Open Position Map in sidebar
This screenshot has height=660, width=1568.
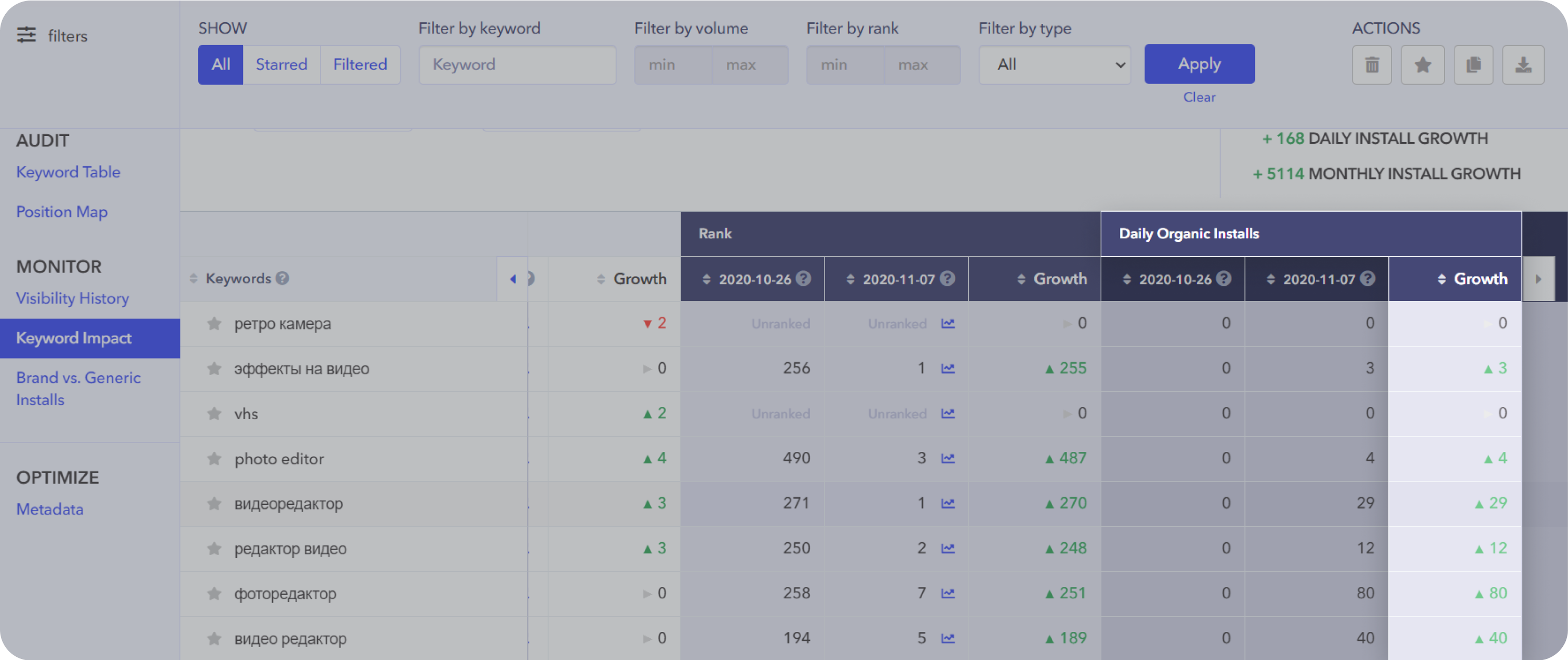pyautogui.click(x=62, y=212)
